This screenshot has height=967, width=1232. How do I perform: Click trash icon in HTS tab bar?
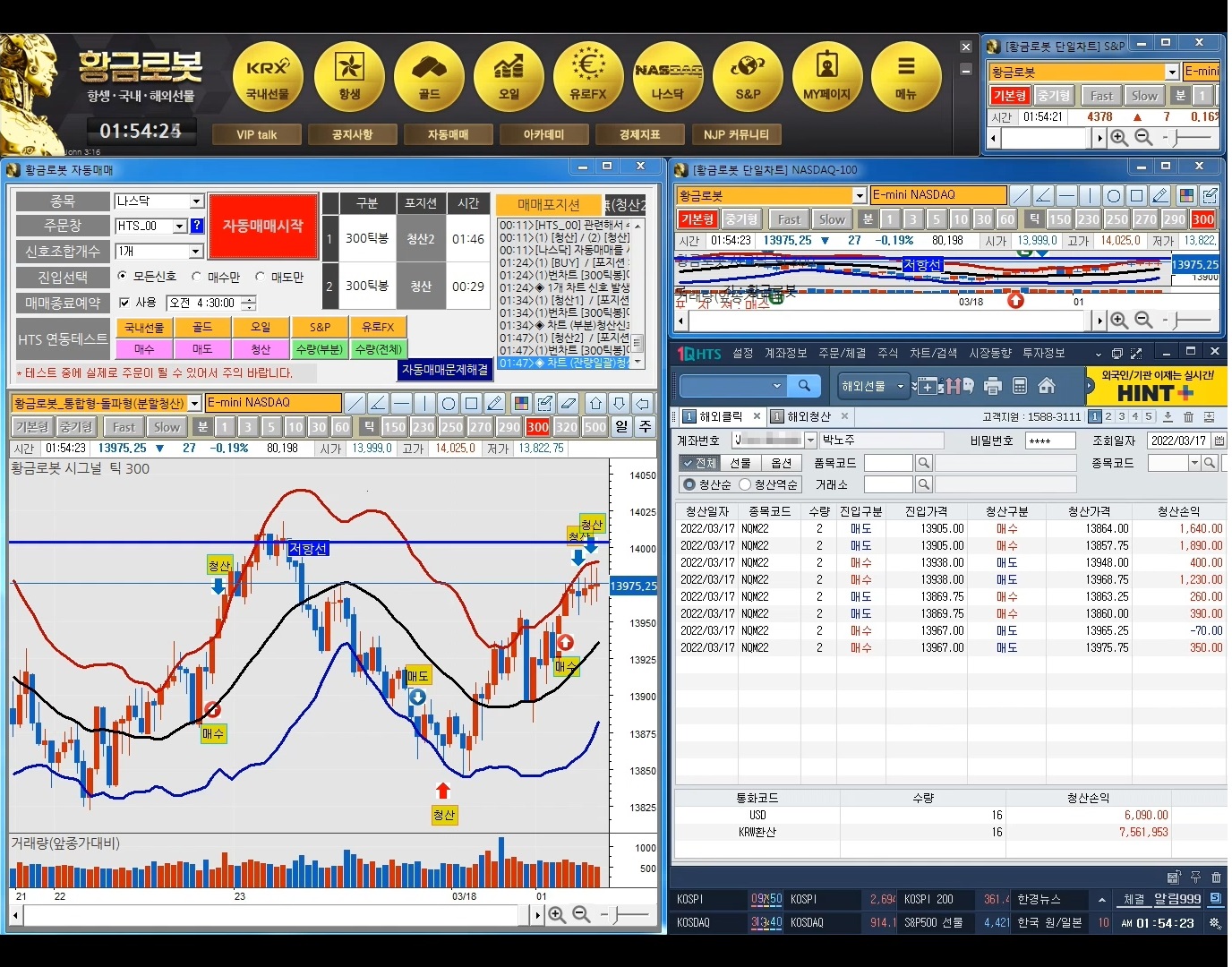[x=1188, y=417]
